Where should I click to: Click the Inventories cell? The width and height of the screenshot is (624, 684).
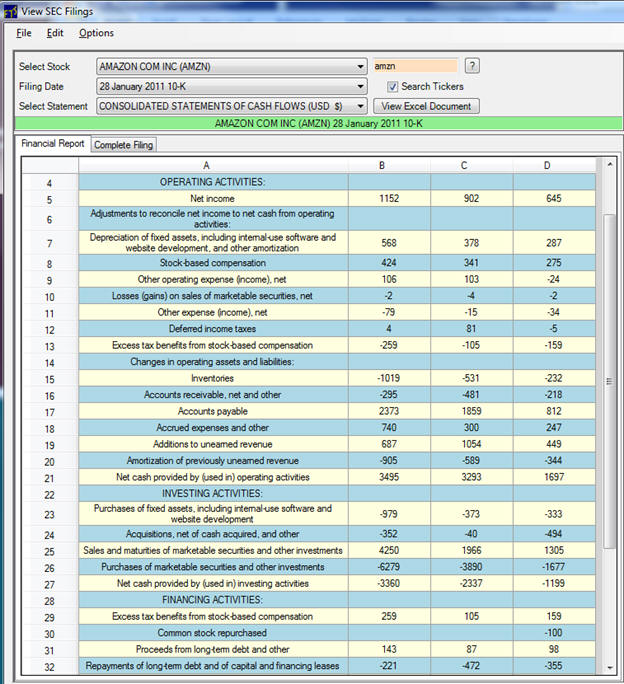[213, 378]
